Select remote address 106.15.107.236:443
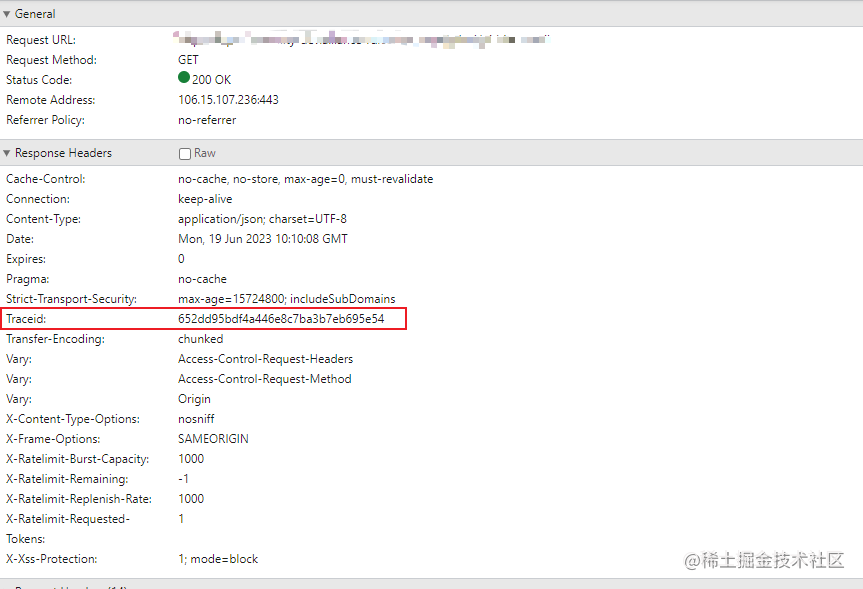 coord(228,100)
